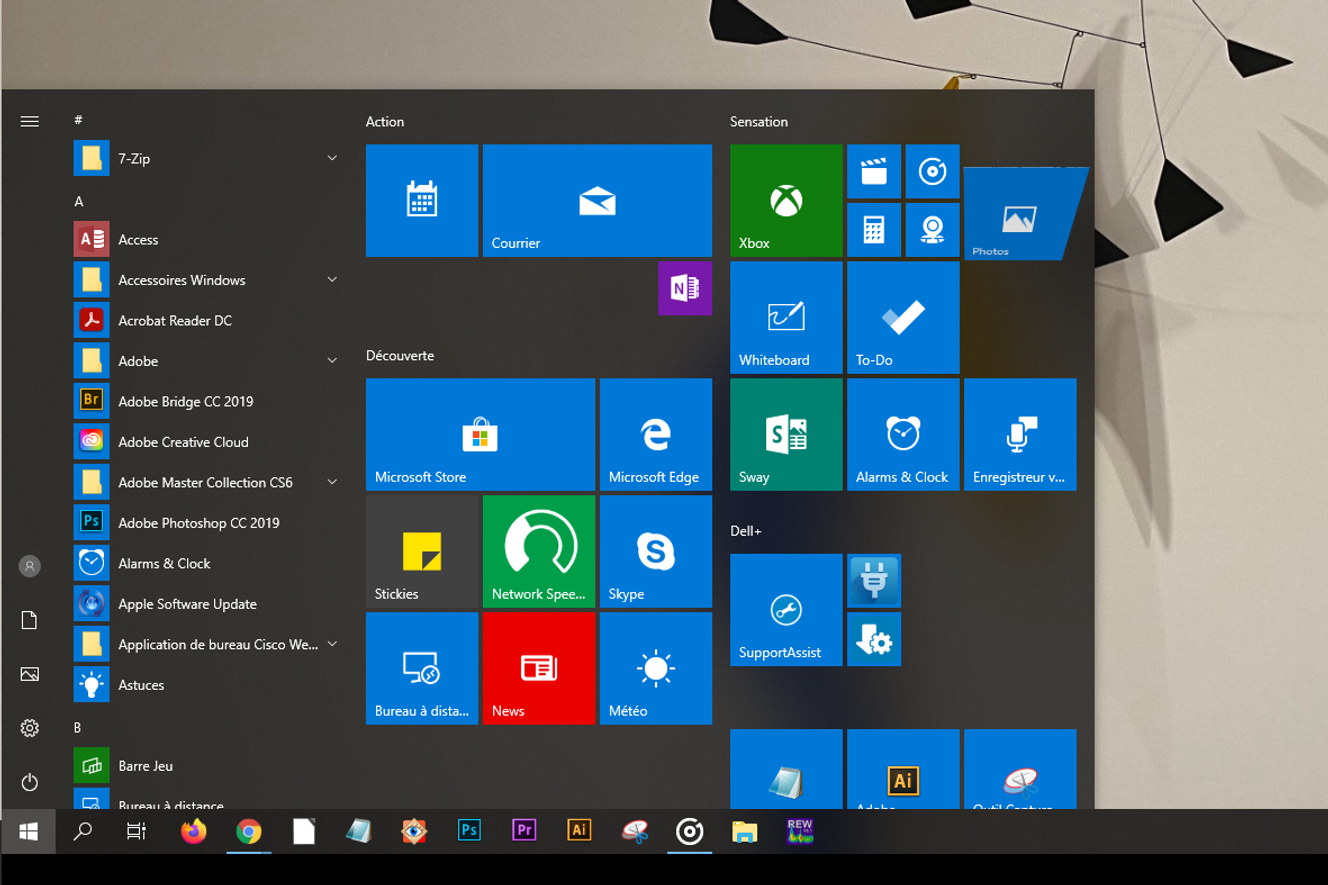Open Pictures from the Start menu's left rail
This screenshot has height=885, width=1328.
point(29,674)
